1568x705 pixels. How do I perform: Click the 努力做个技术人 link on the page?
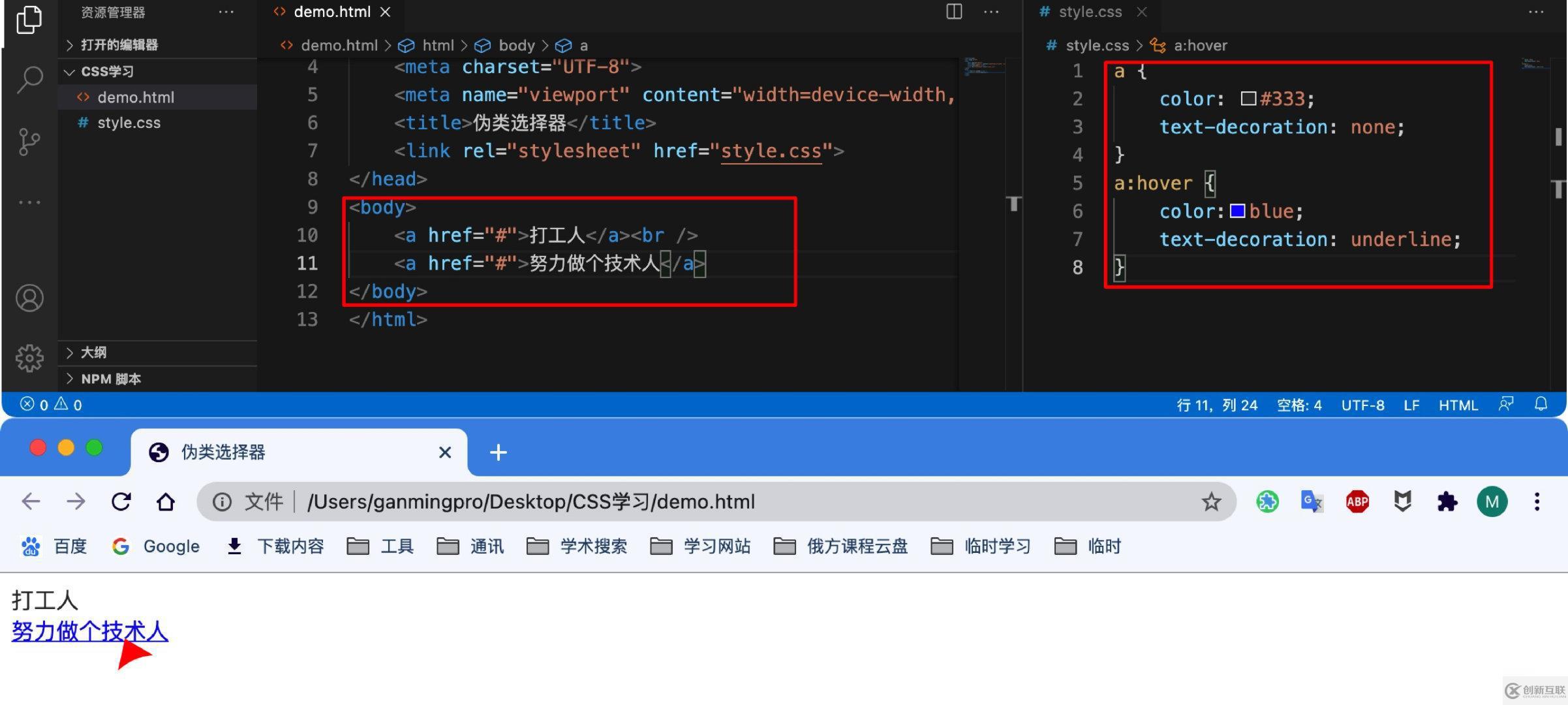89,631
